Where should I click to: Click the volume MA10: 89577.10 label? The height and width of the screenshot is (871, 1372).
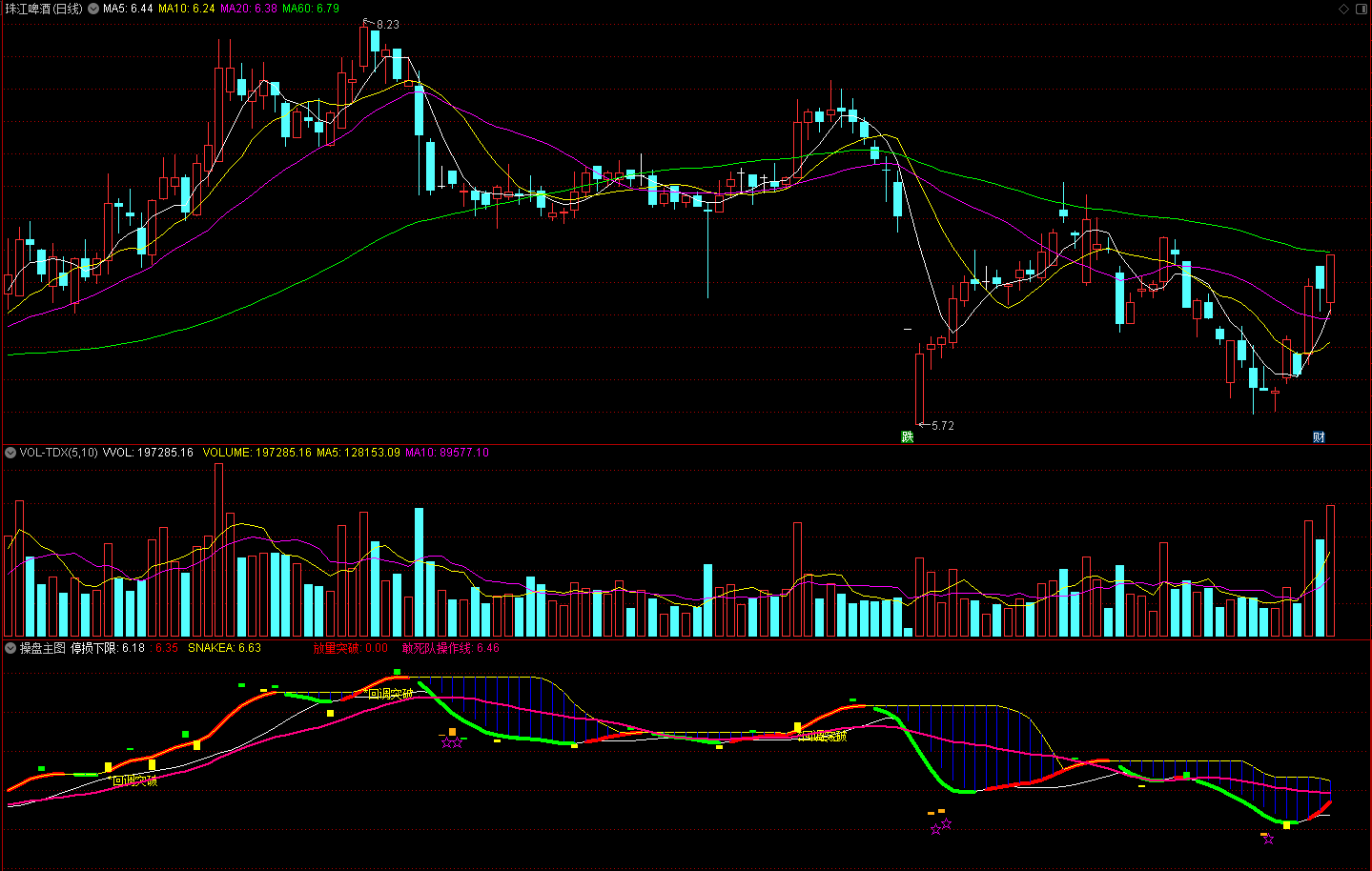point(447,453)
